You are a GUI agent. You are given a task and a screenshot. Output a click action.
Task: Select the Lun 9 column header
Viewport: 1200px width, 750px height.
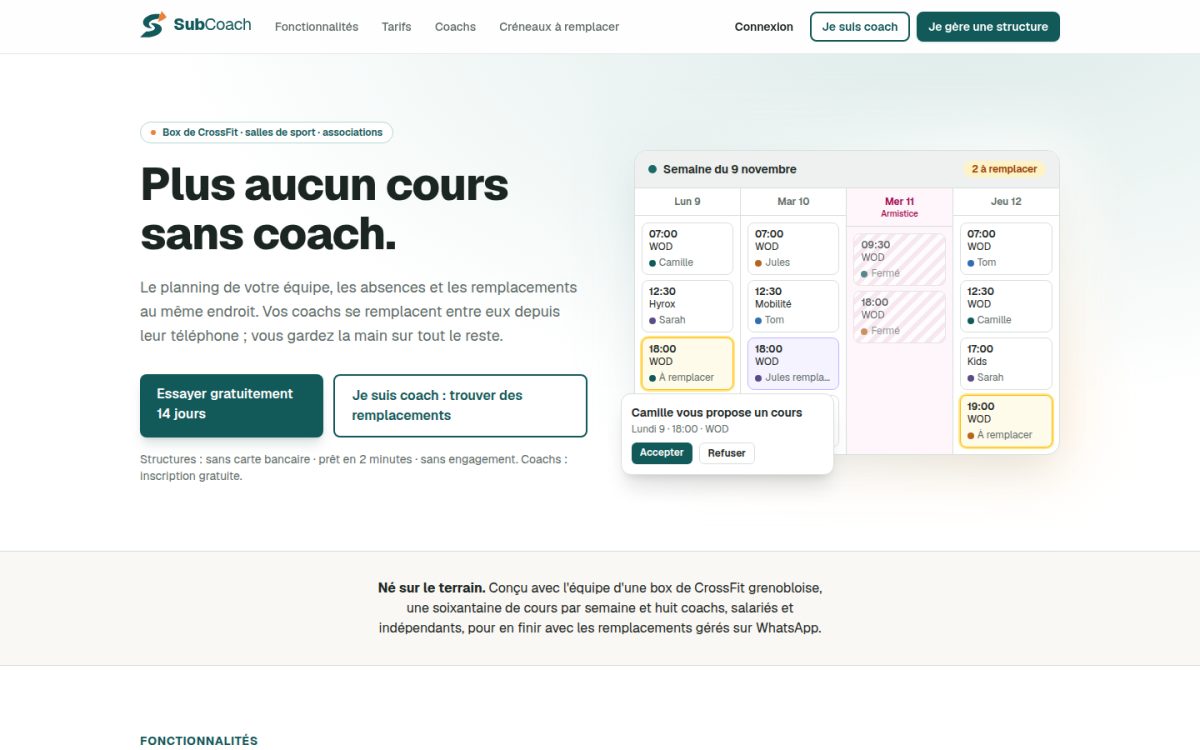pyautogui.click(x=687, y=201)
